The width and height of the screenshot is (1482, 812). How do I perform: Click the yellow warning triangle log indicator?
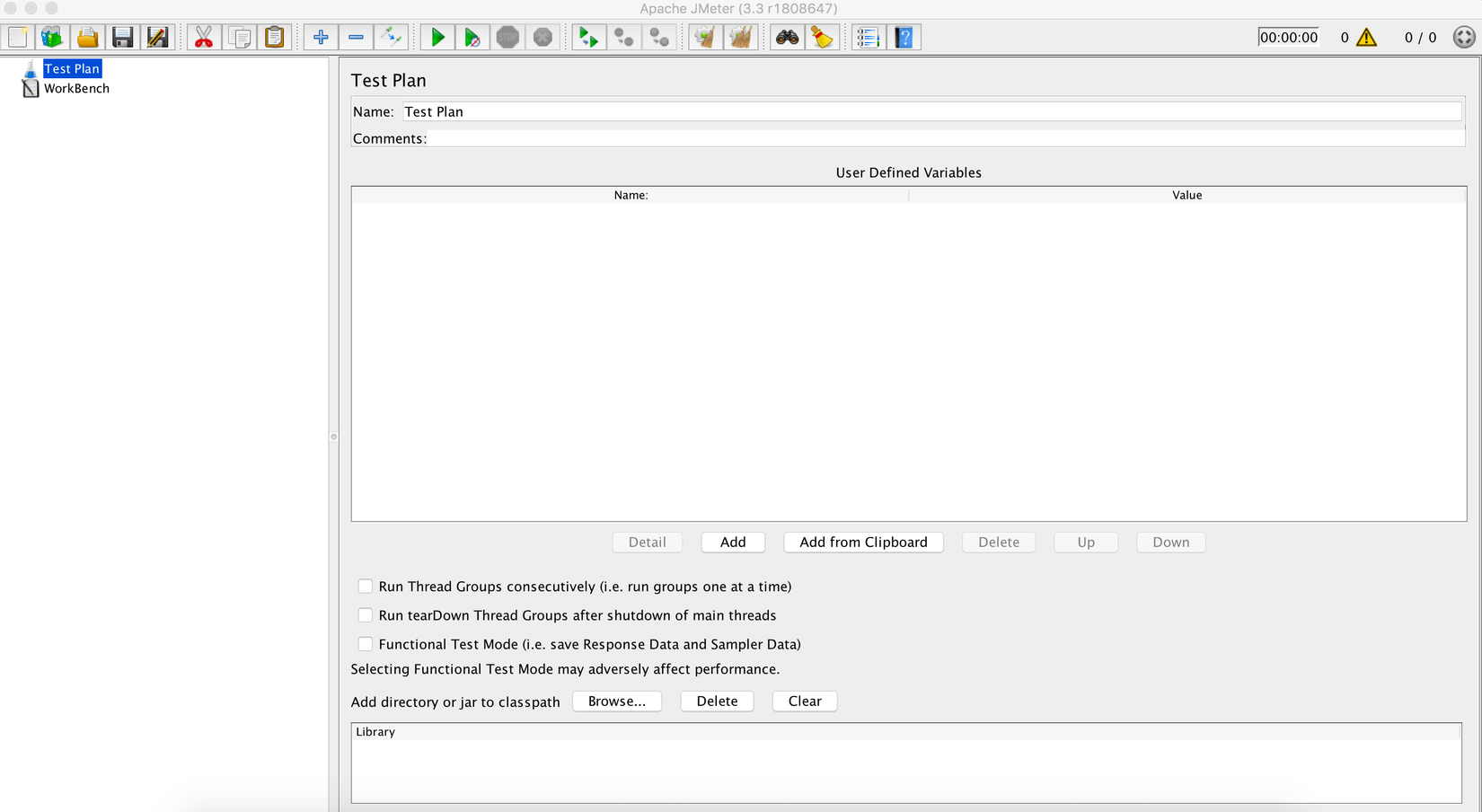point(1366,37)
